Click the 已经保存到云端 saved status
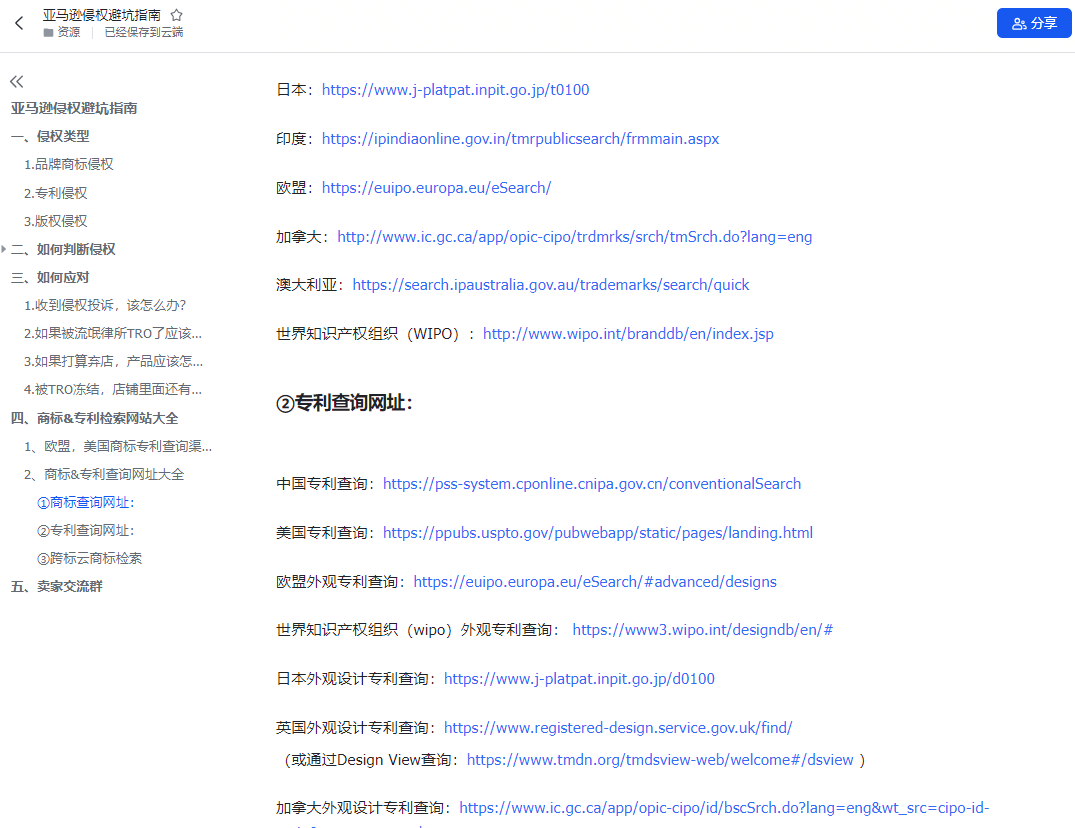 click(143, 32)
